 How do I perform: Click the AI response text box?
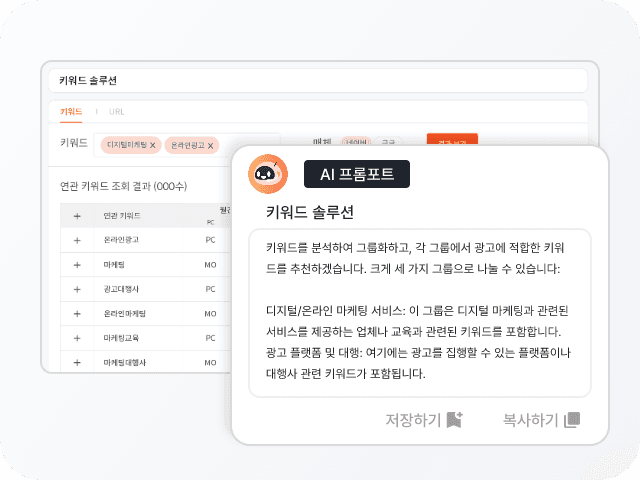click(x=420, y=313)
